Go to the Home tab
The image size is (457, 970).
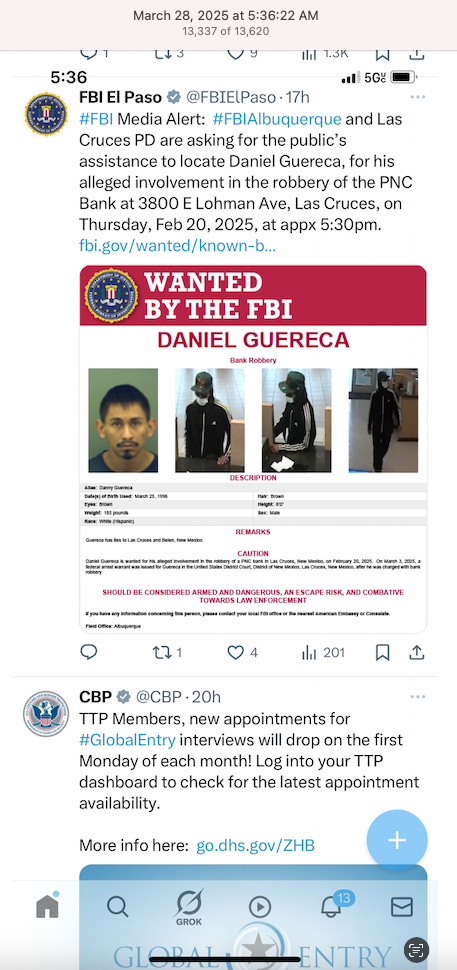(47, 906)
